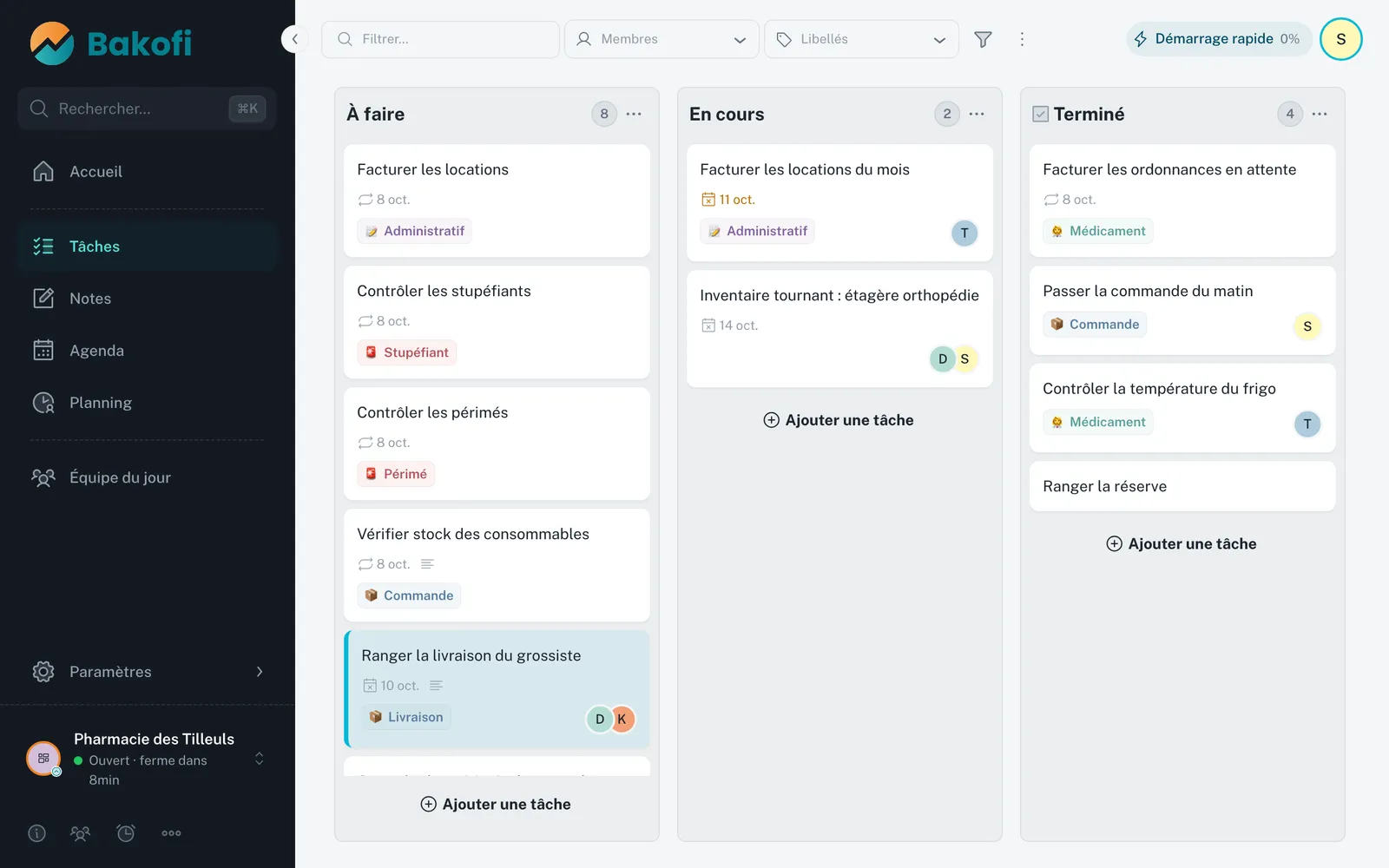This screenshot has height=868, width=1389.
Task: Click the team icon in sidebar footer
Action: tap(80, 833)
